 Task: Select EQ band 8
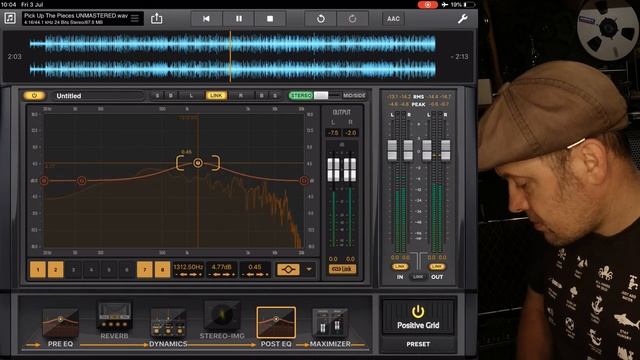[162, 269]
